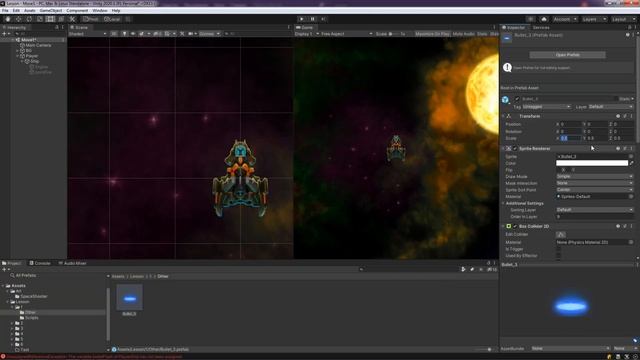Select the Rotate tool in the toolbar
Image resolution: width=640 pixels, height=360 pixels.
point(29,19)
